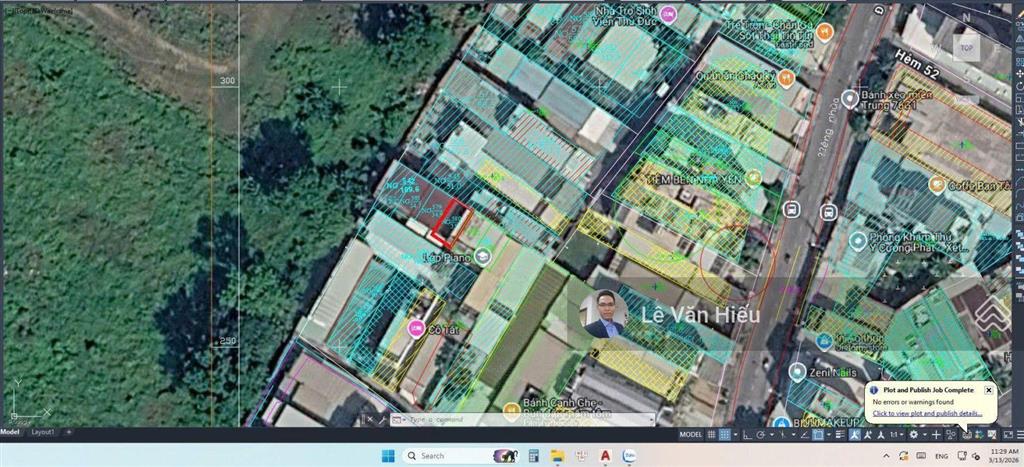Switch to the Model tab

(10, 432)
